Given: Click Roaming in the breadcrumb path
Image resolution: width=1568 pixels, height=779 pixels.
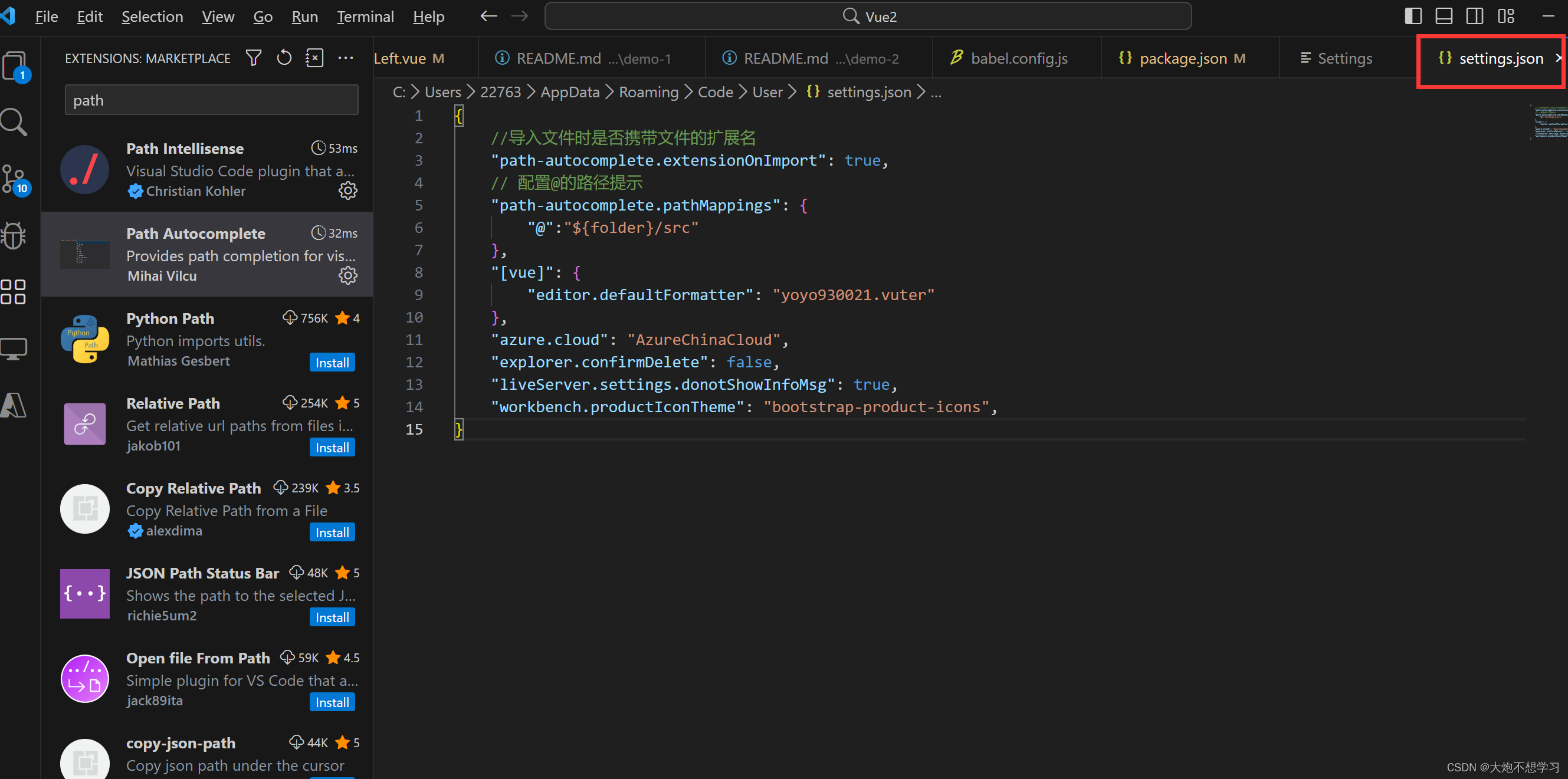Looking at the screenshot, I should (x=648, y=92).
